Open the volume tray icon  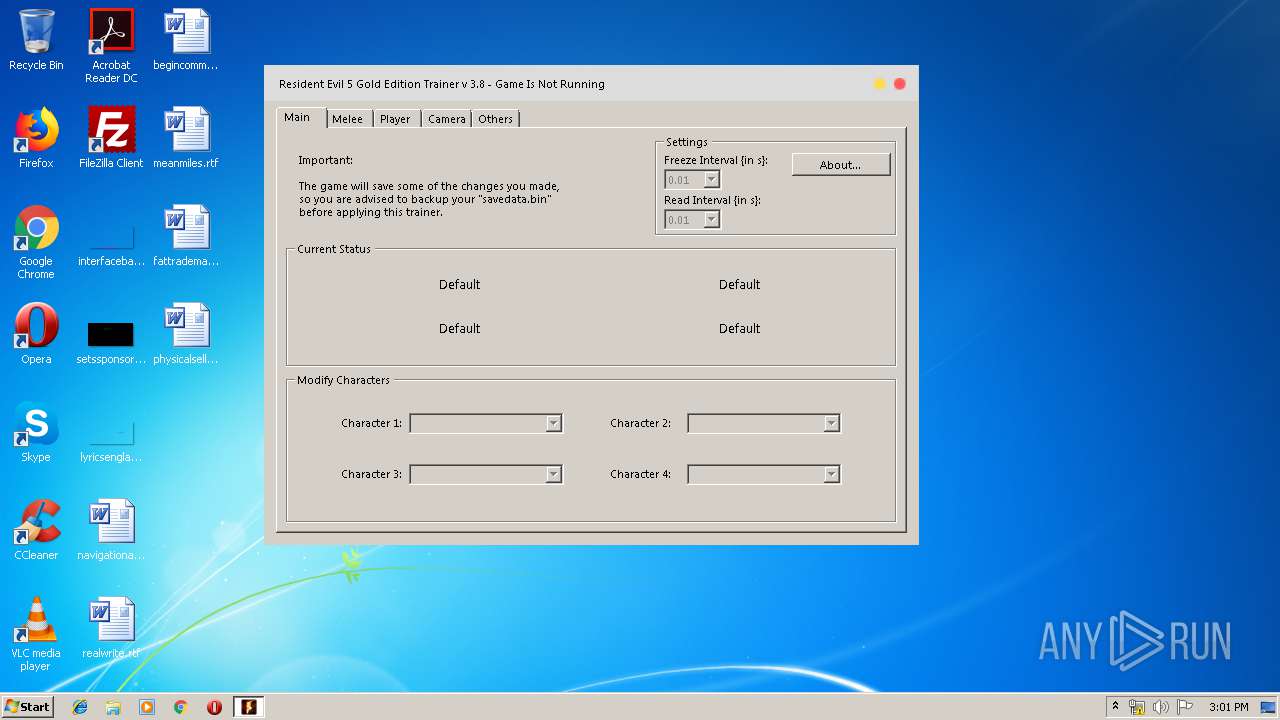[x=1161, y=707]
